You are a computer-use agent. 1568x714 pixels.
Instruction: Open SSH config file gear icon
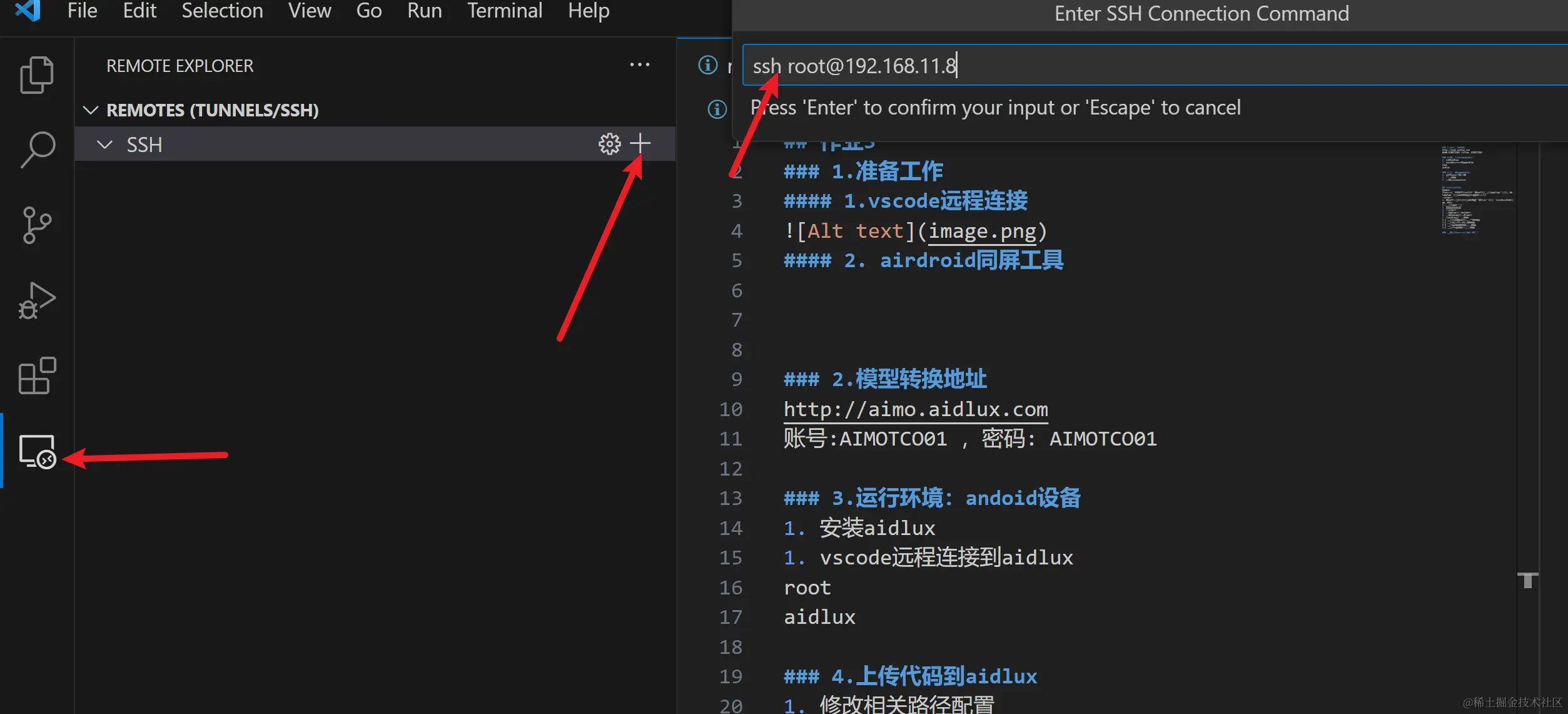coord(609,145)
